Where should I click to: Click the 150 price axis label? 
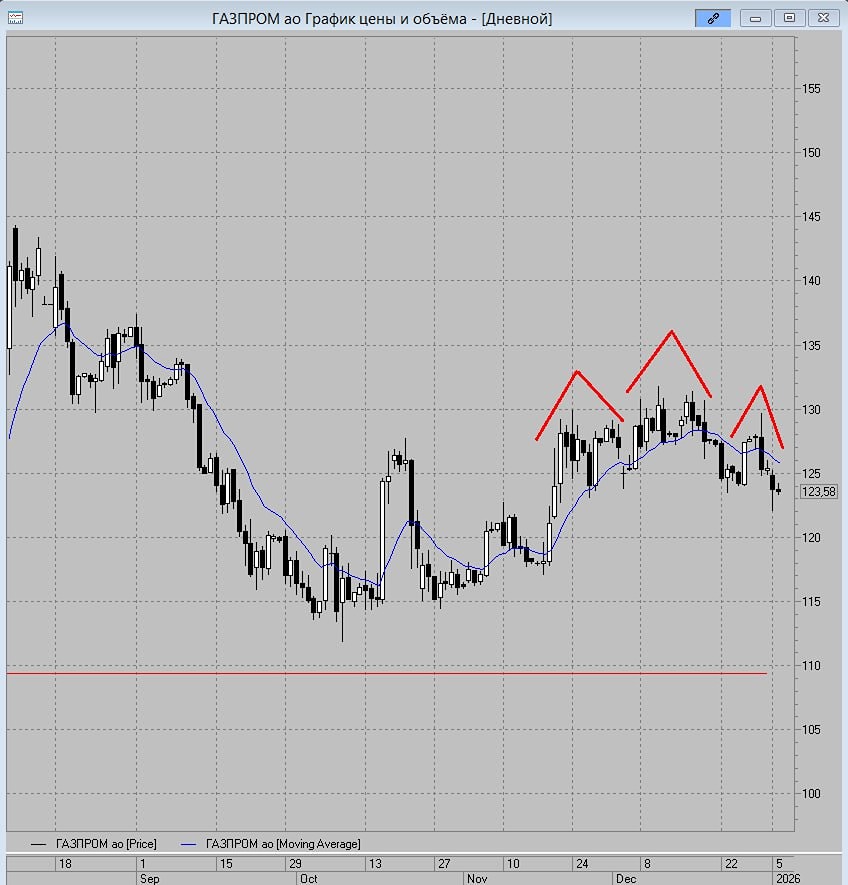811,152
